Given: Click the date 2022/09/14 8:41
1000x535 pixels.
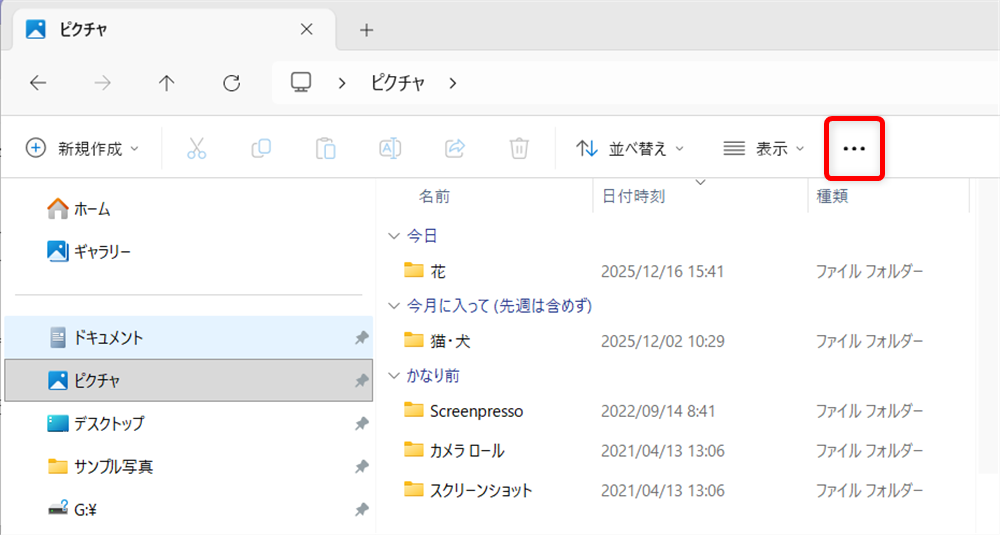Looking at the screenshot, I should [x=658, y=411].
